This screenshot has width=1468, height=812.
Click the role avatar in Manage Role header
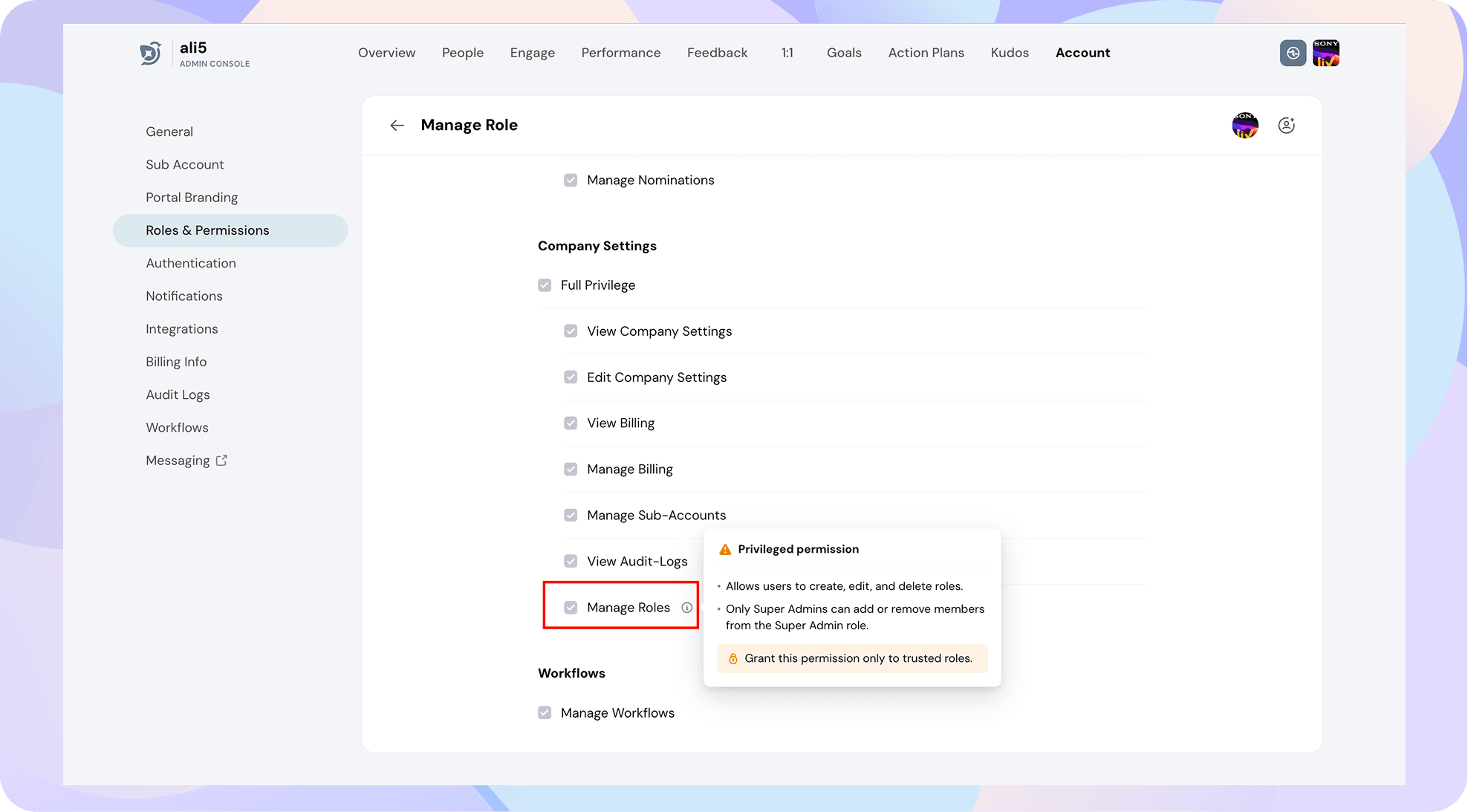tap(1245, 126)
